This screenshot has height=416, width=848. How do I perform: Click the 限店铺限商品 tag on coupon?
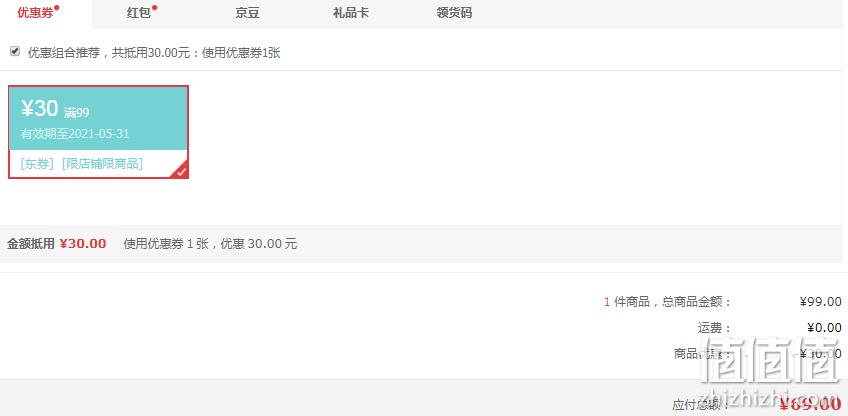(102, 164)
